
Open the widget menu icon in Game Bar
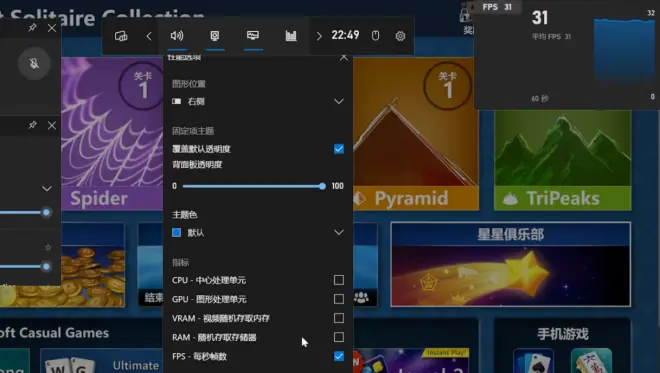[x=121, y=36]
